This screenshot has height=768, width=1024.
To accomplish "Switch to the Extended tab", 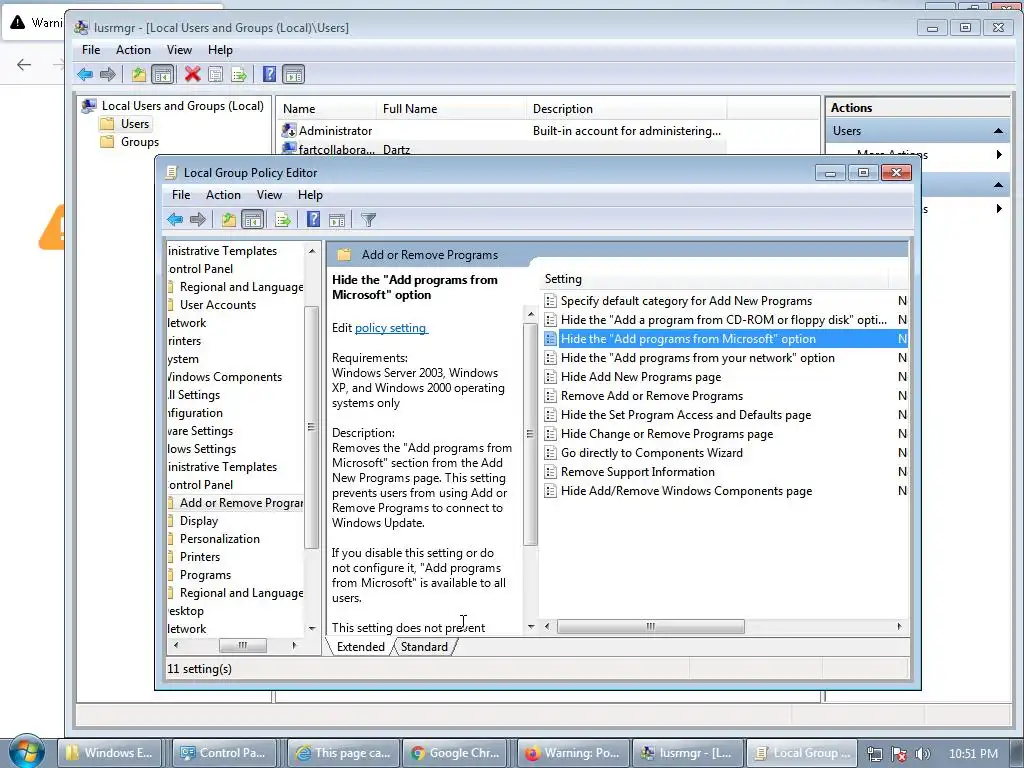I will pyautogui.click(x=360, y=647).
